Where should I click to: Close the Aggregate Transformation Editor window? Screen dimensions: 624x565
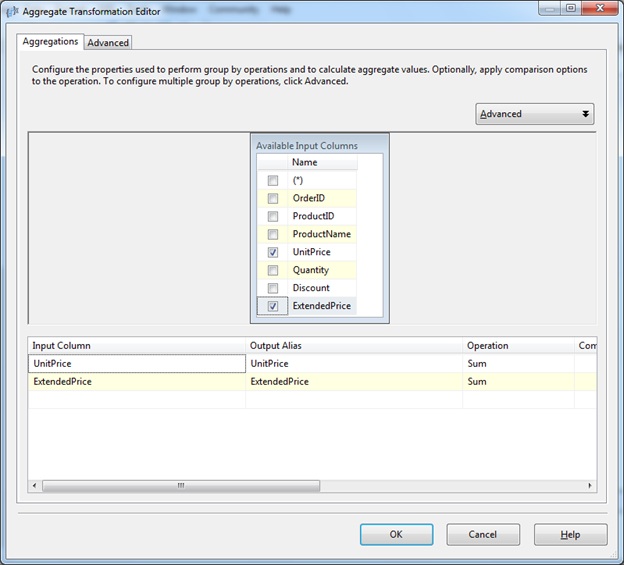coord(600,8)
